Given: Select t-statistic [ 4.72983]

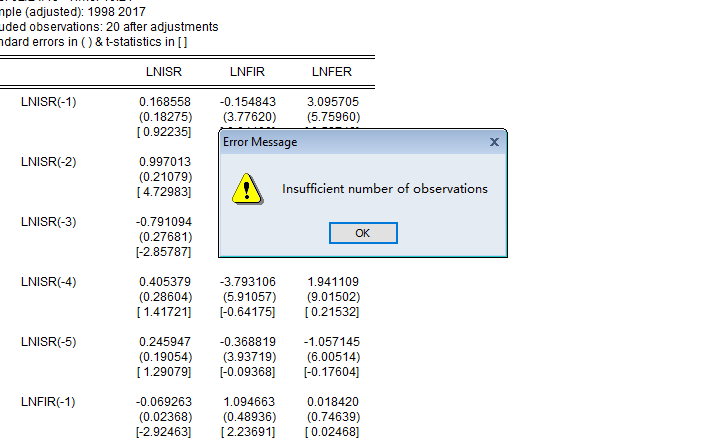Looking at the screenshot, I should (164, 192).
